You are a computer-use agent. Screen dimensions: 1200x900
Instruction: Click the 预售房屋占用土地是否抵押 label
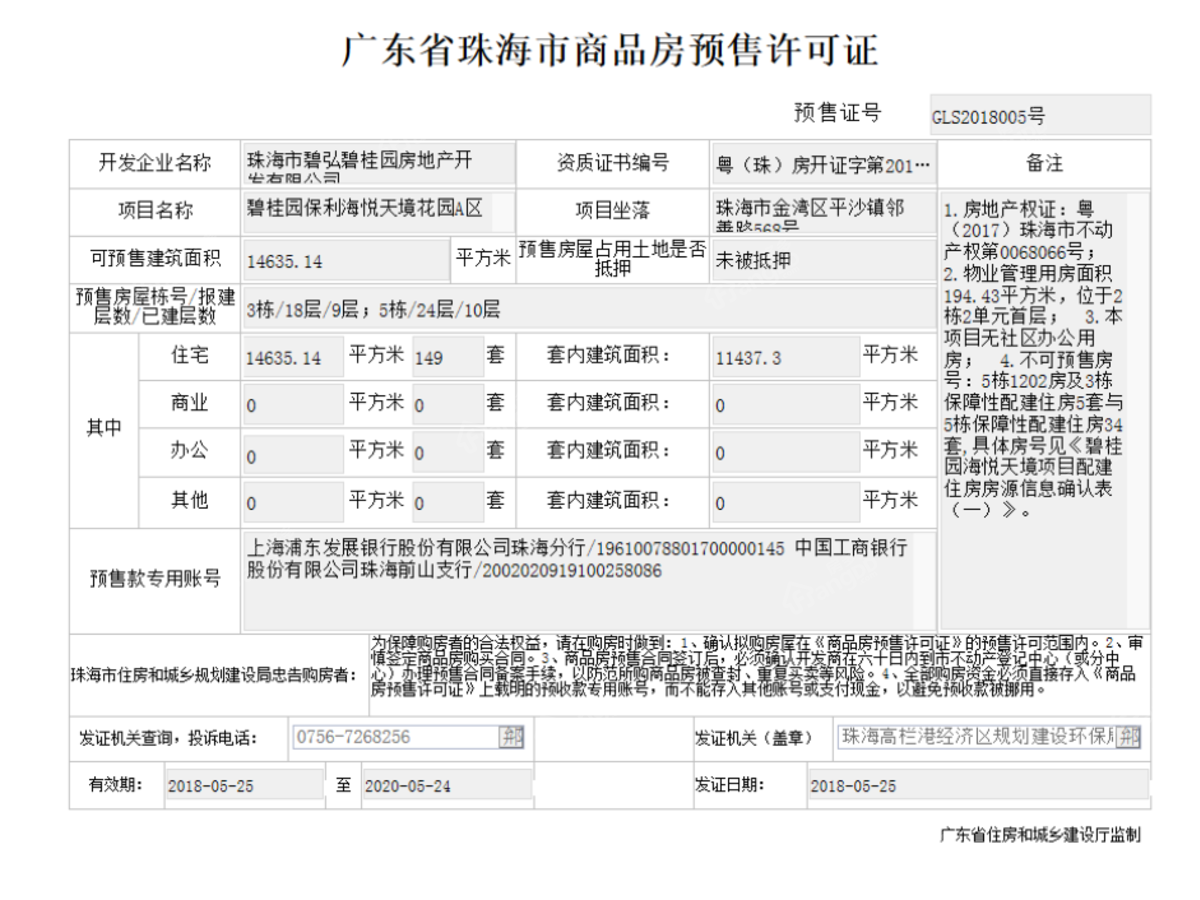pyautogui.click(x=612, y=258)
